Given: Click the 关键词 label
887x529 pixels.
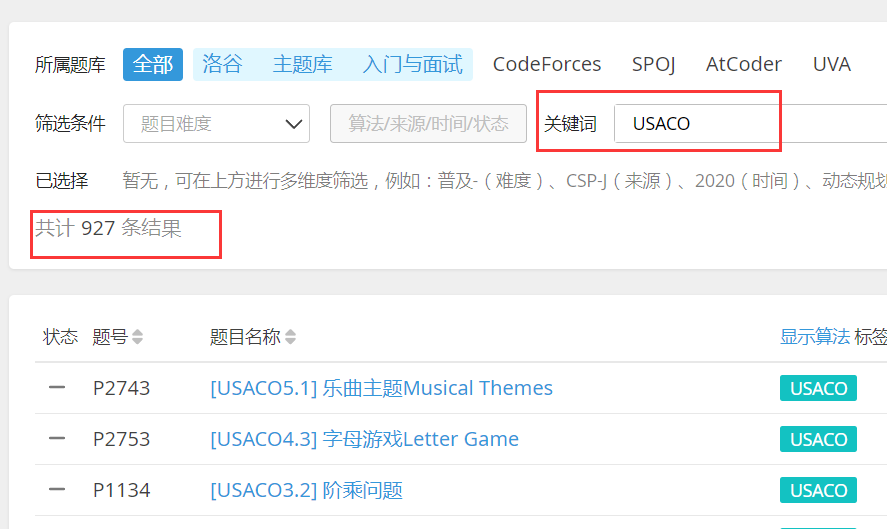Looking at the screenshot, I should pos(570,123).
